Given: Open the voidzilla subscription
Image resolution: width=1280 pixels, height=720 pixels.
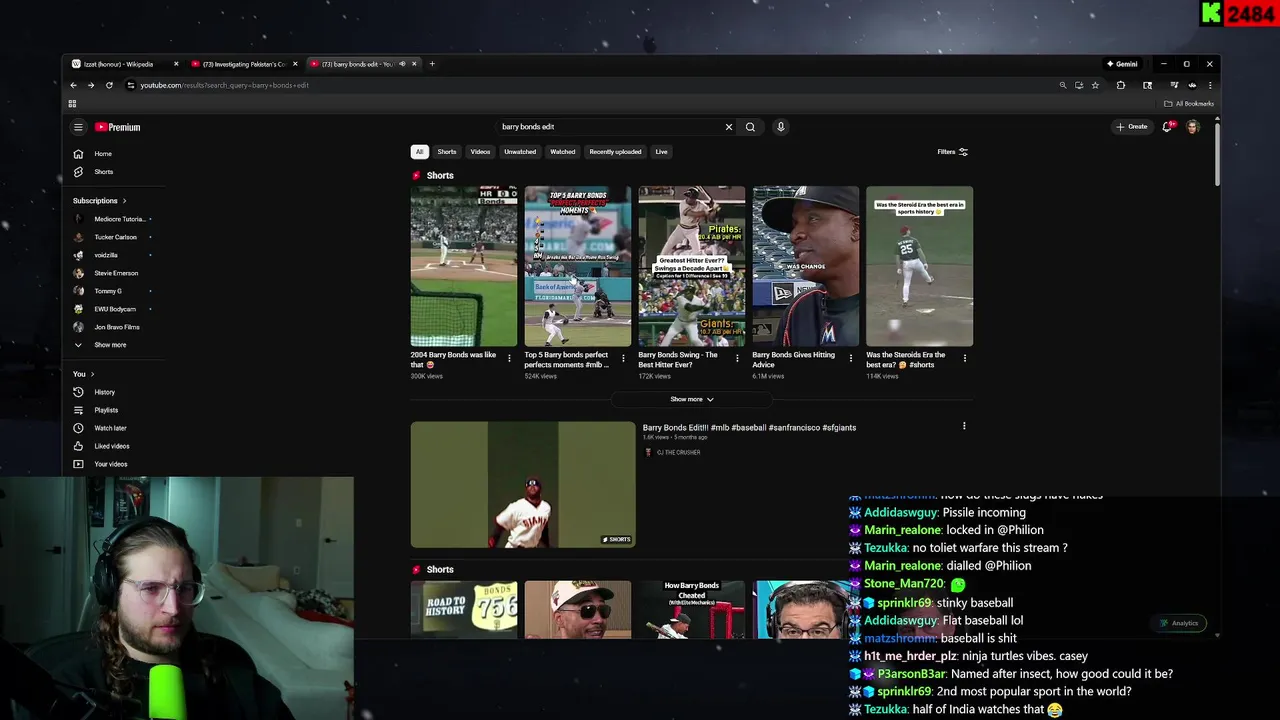Looking at the screenshot, I should click(x=106, y=255).
